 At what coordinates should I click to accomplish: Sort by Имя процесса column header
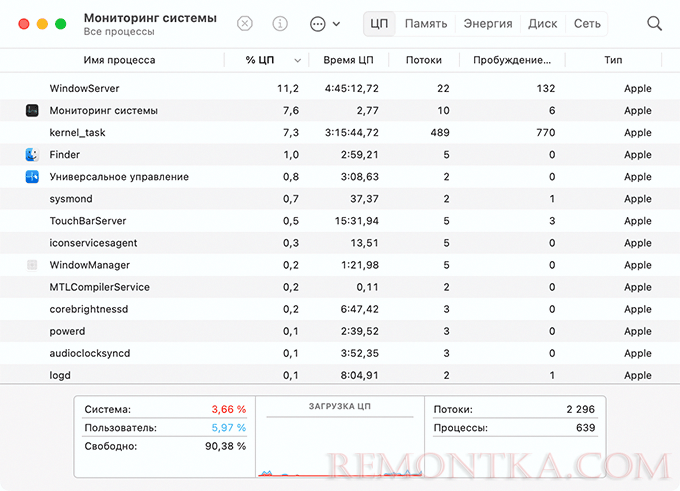[x=119, y=60]
